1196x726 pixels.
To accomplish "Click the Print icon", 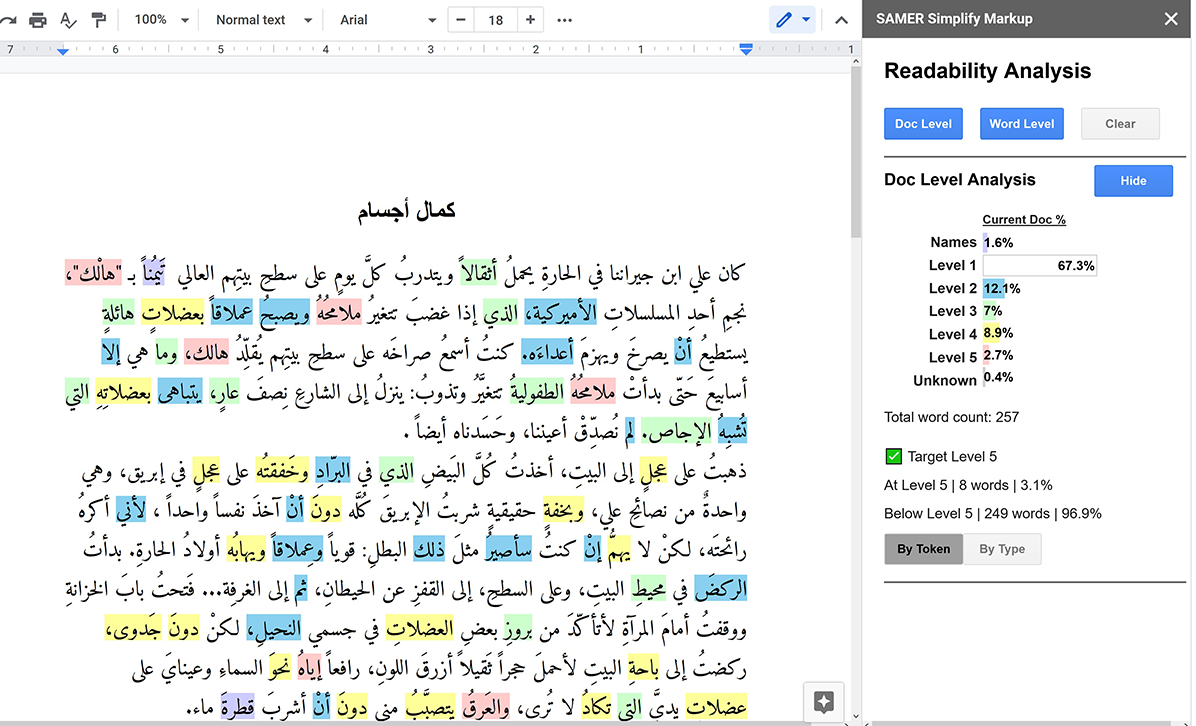I will point(38,20).
